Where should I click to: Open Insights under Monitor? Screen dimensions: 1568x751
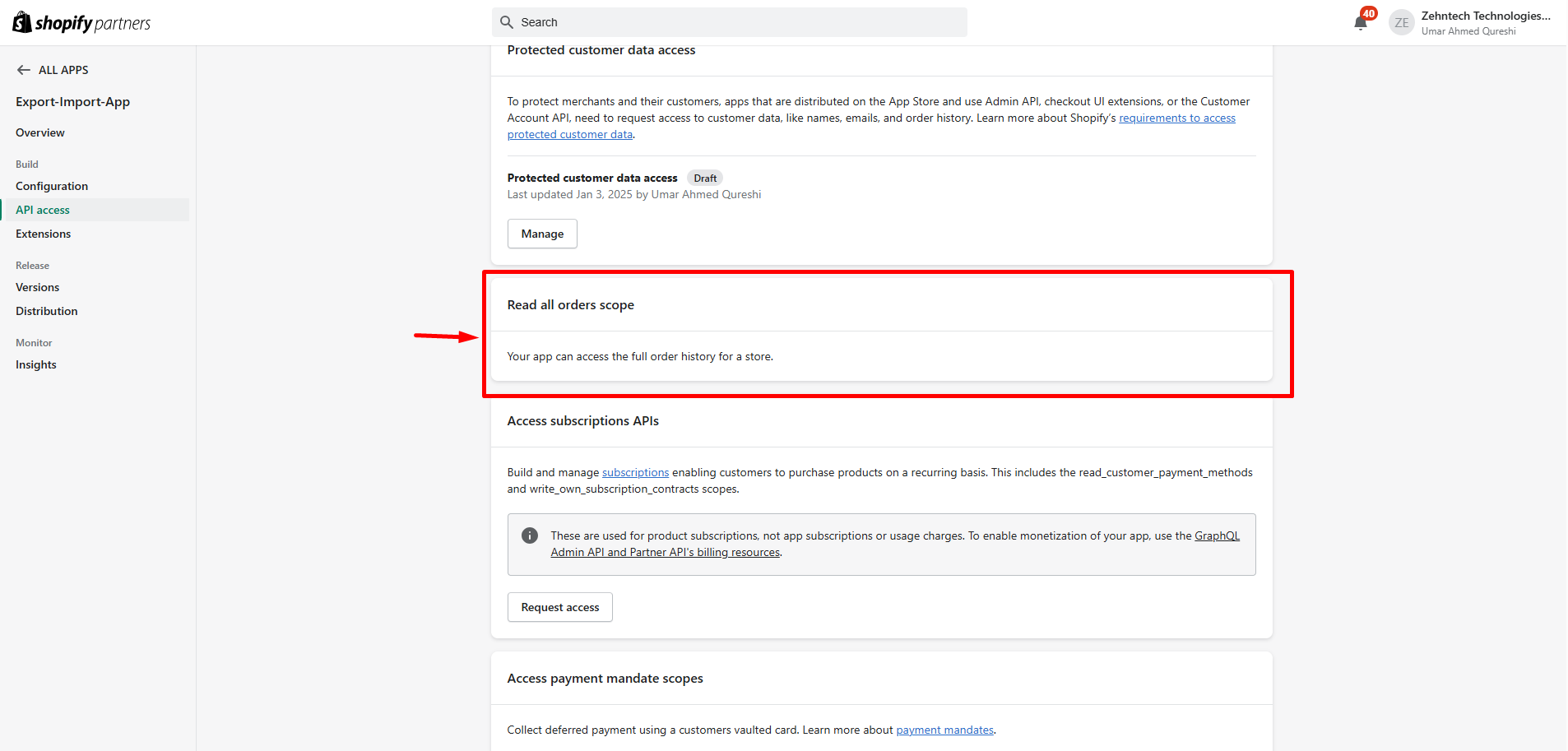tap(36, 365)
